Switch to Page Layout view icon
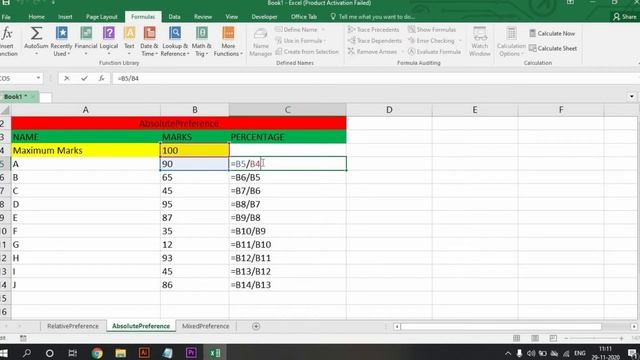640x360 pixels. click(535, 338)
